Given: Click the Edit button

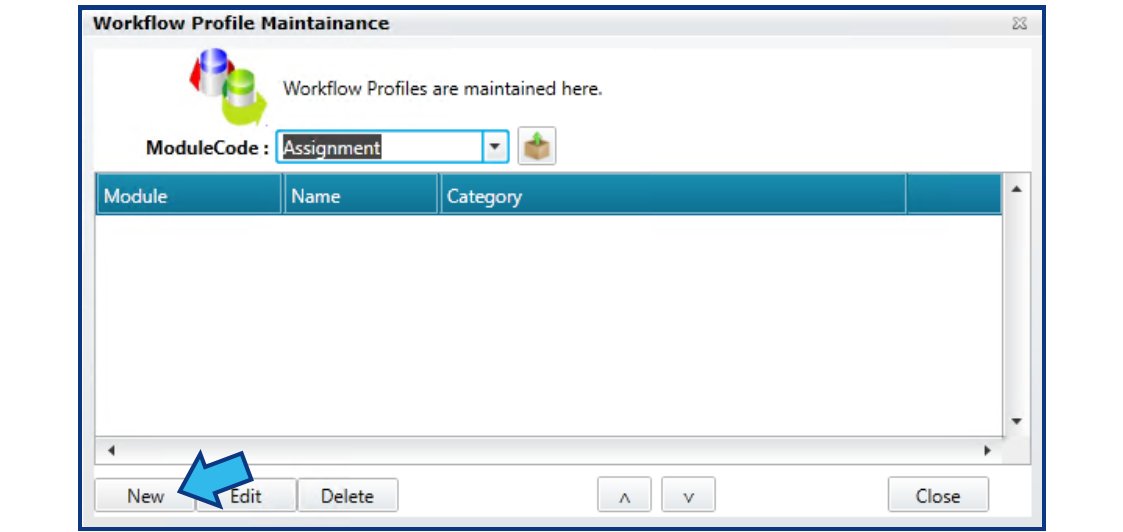Looking at the screenshot, I should point(246,495).
